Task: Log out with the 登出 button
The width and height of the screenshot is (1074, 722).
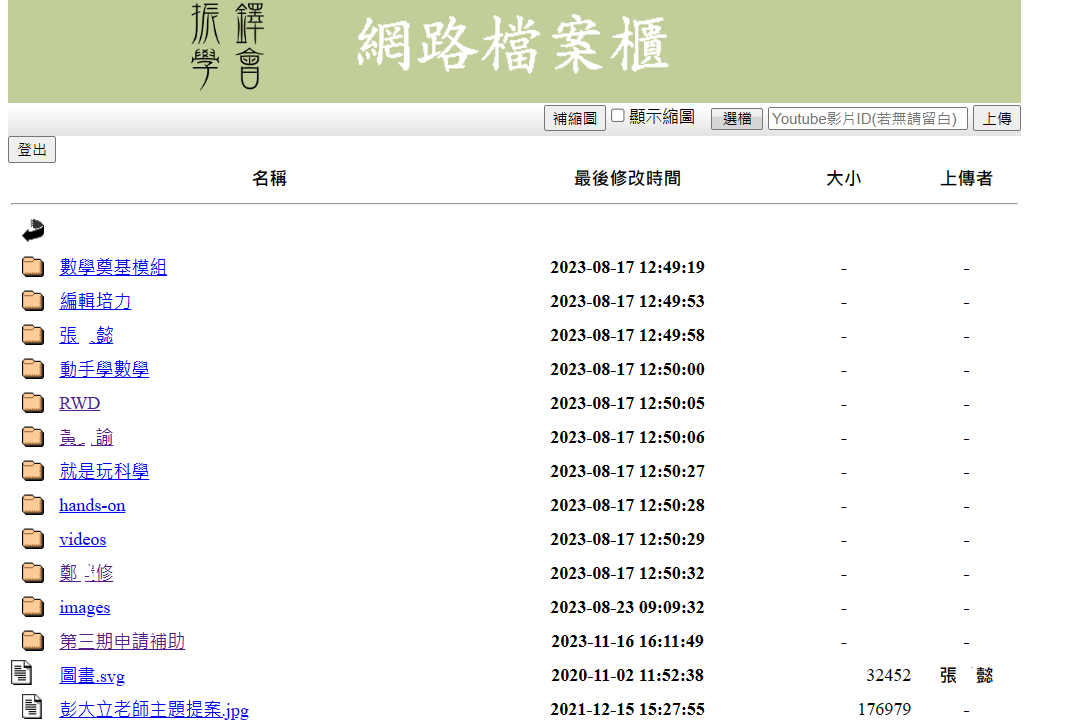Action: coord(32,150)
